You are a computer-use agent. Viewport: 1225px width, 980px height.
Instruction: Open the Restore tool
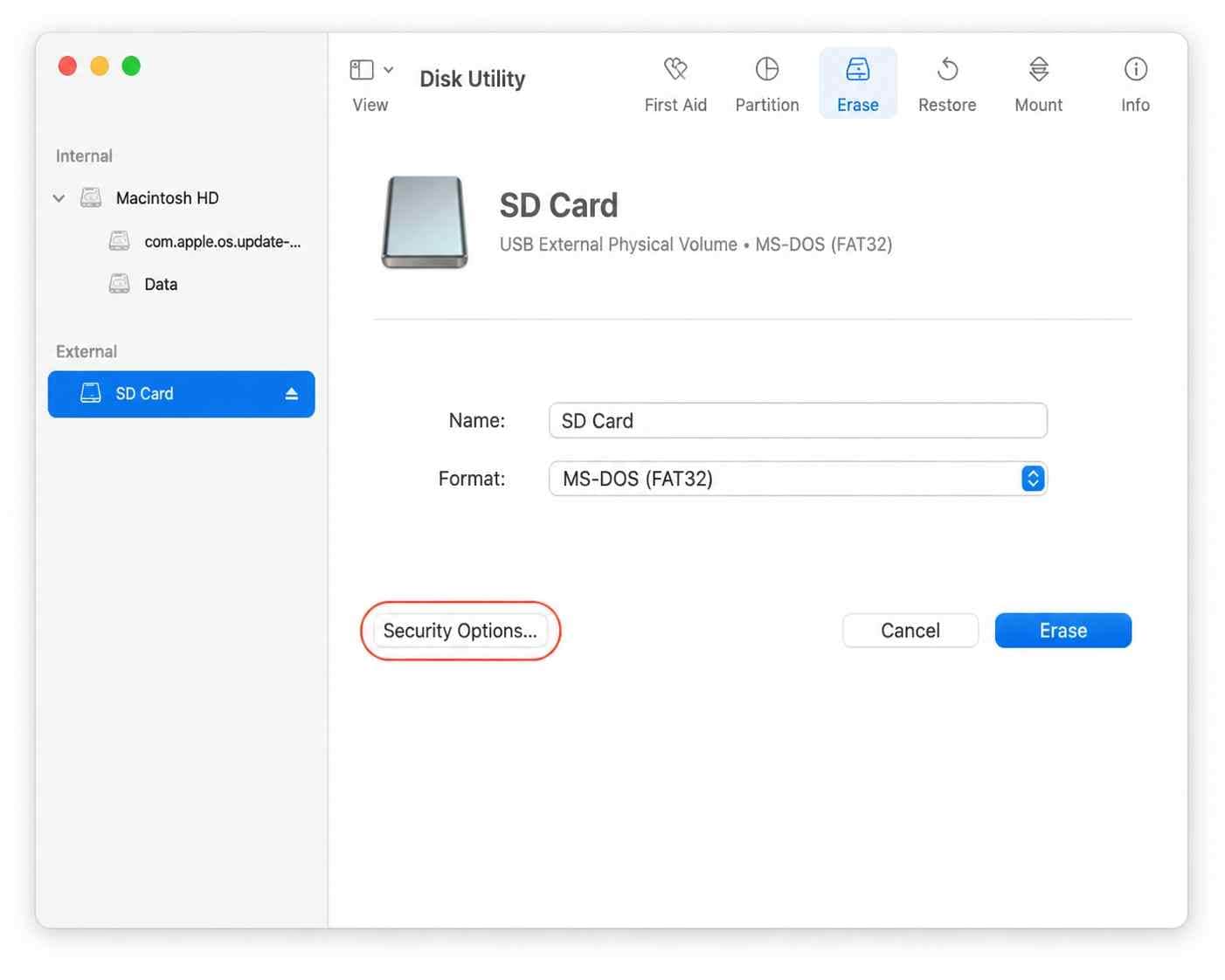click(x=947, y=84)
